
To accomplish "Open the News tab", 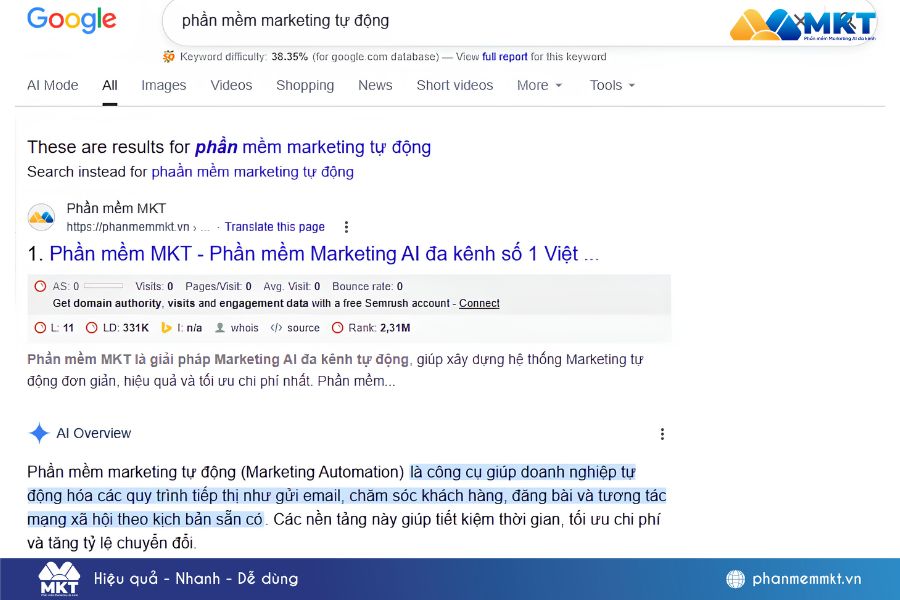I will (x=375, y=85).
